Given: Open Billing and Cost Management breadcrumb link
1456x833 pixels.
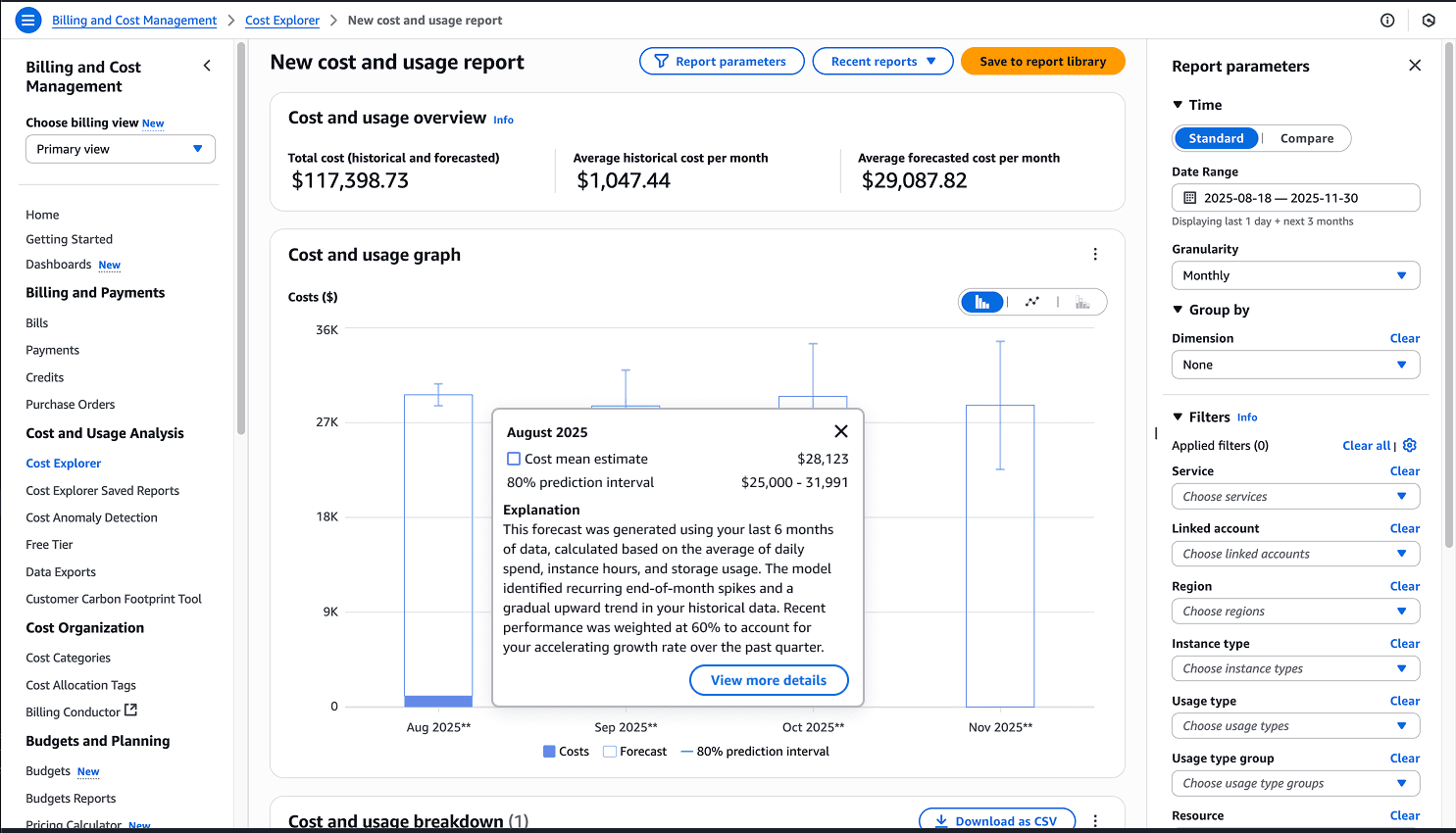Looking at the screenshot, I should (134, 21).
